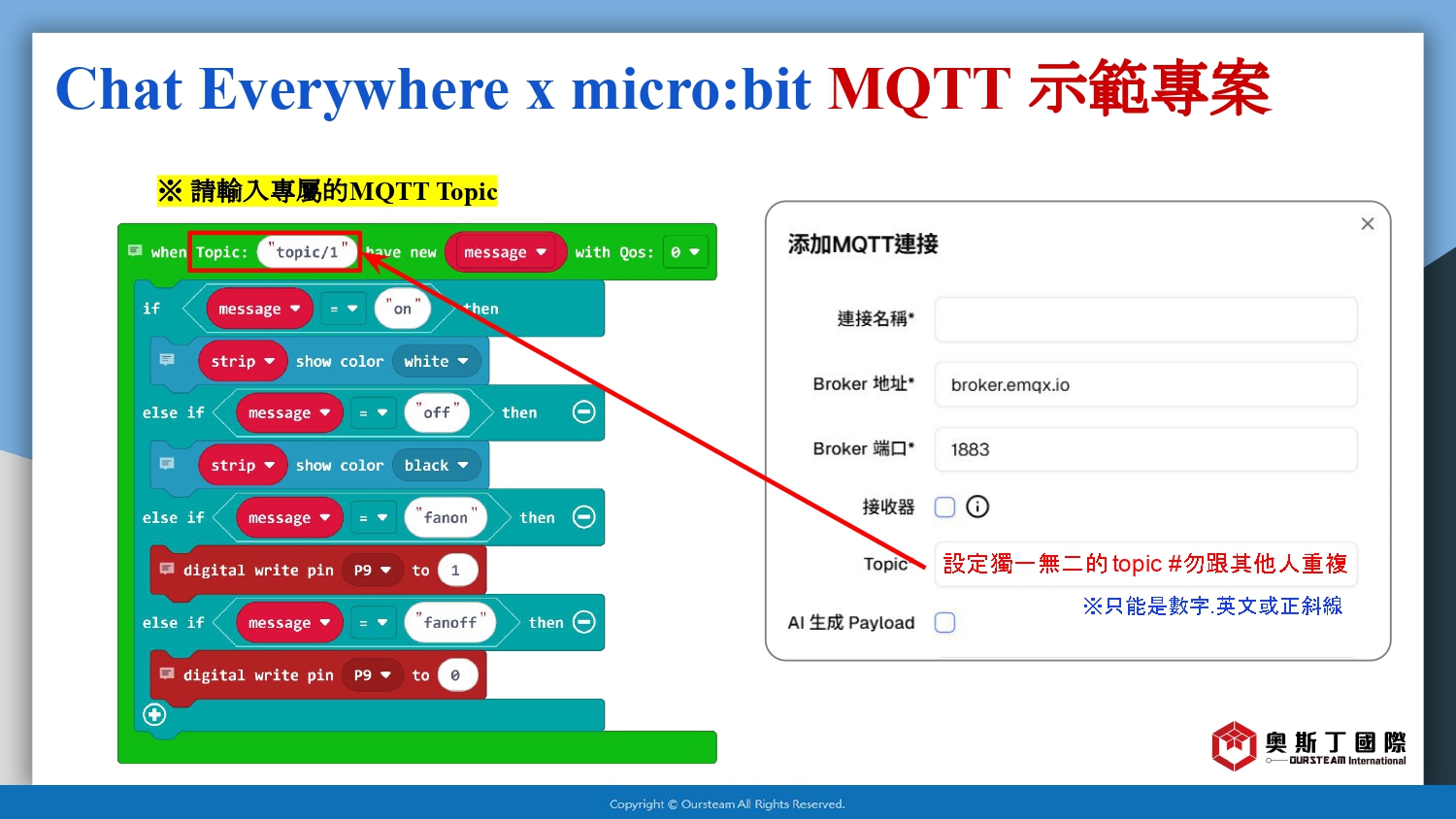The height and width of the screenshot is (819, 1456).
Task: Open the black color dropdown
Action: (436, 466)
